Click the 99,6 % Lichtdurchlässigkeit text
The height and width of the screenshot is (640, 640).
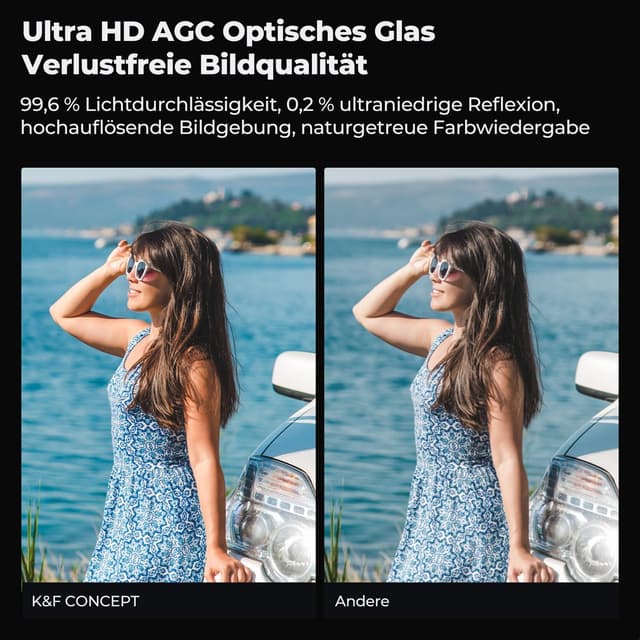tap(151, 105)
